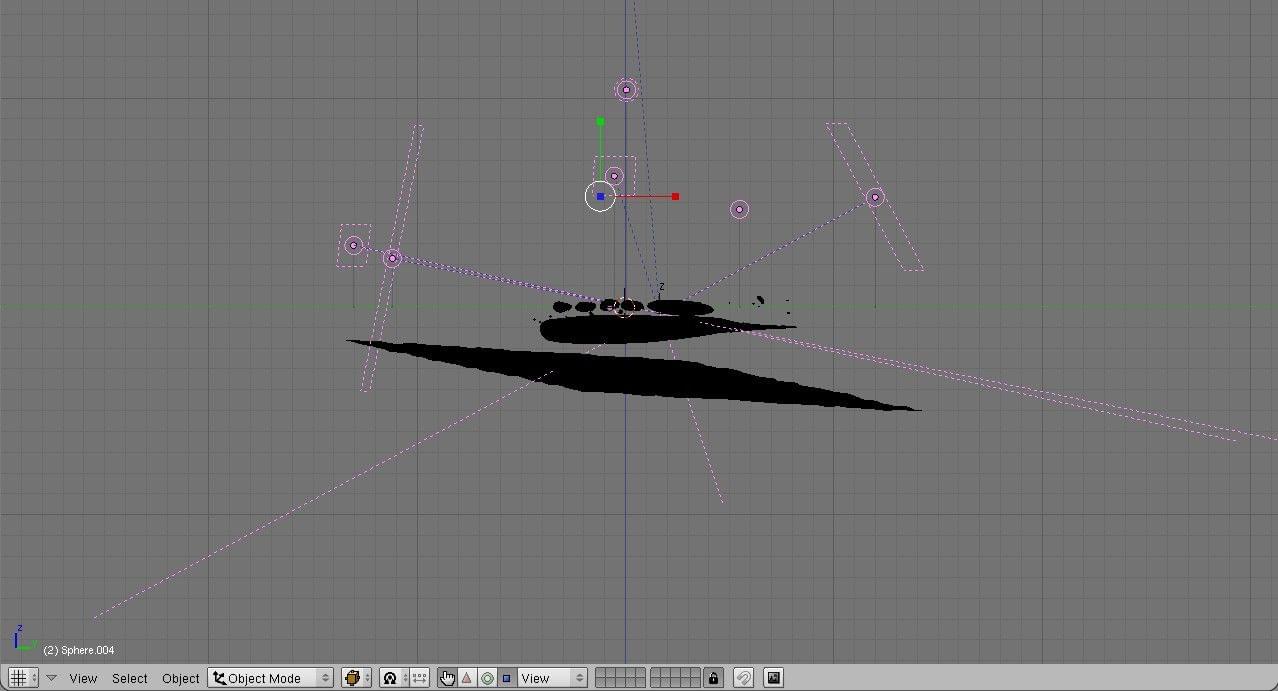This screenshot has height=691, width=1278.
Task: Toggle the 3D manipulator hand icon
Action: coord(447,678)
